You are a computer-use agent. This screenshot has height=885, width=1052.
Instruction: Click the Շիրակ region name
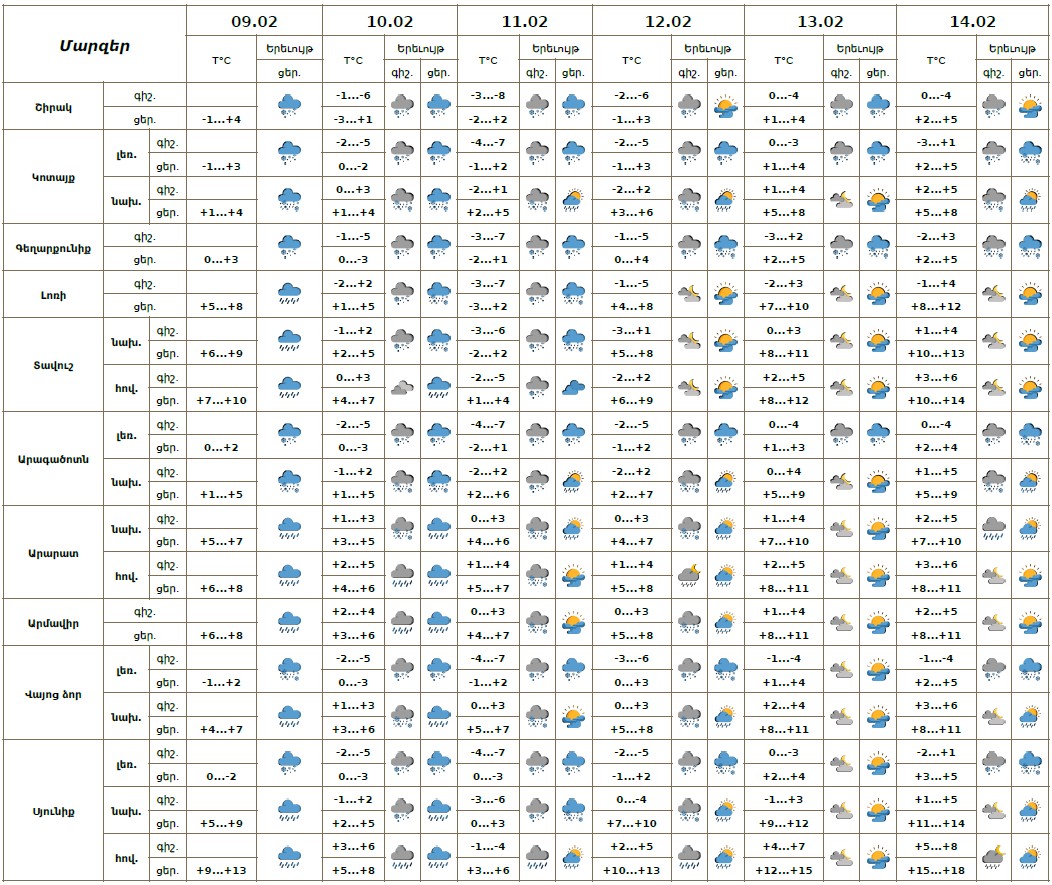click(52, 107)
